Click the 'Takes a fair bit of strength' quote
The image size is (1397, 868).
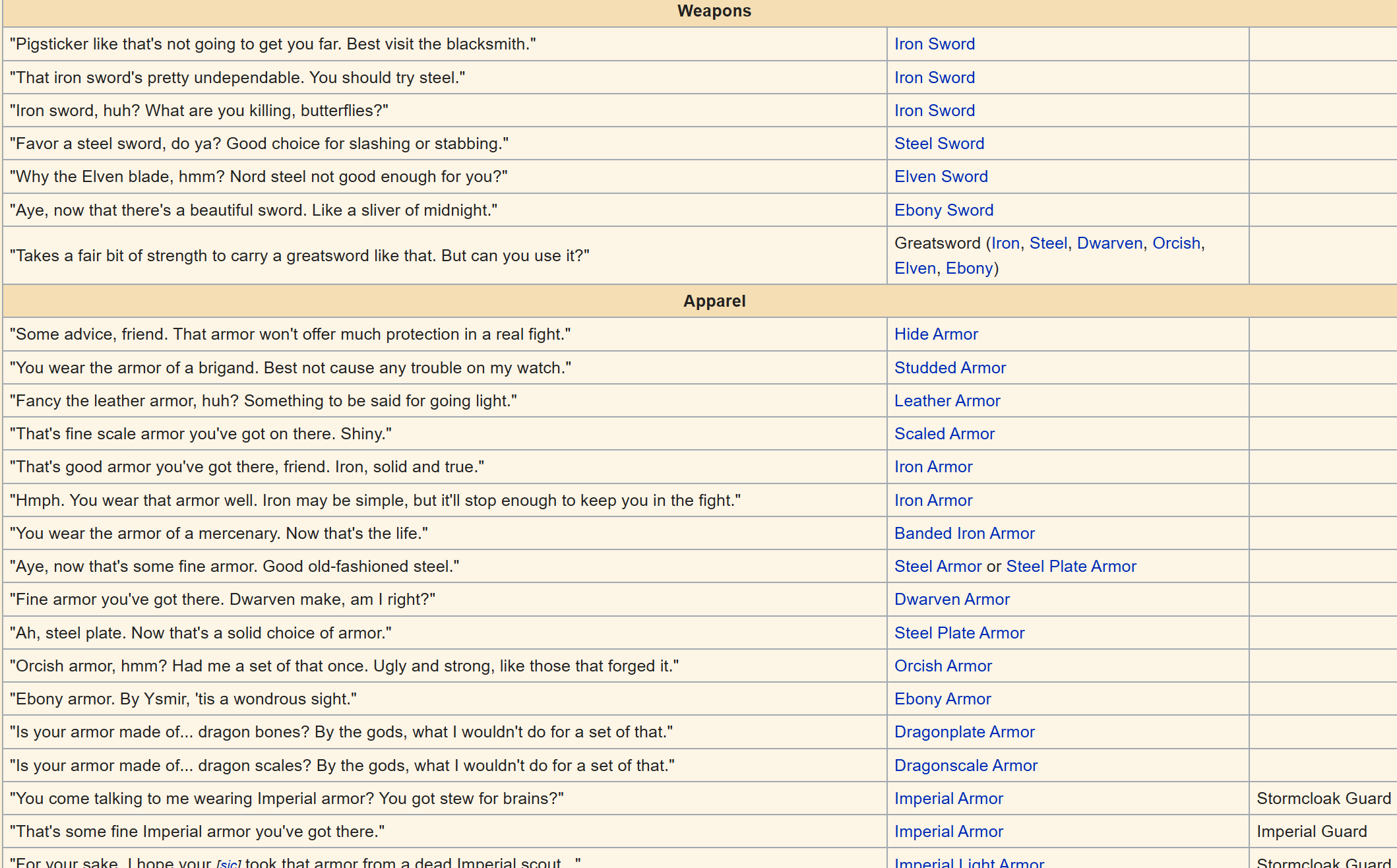[299, 256]
